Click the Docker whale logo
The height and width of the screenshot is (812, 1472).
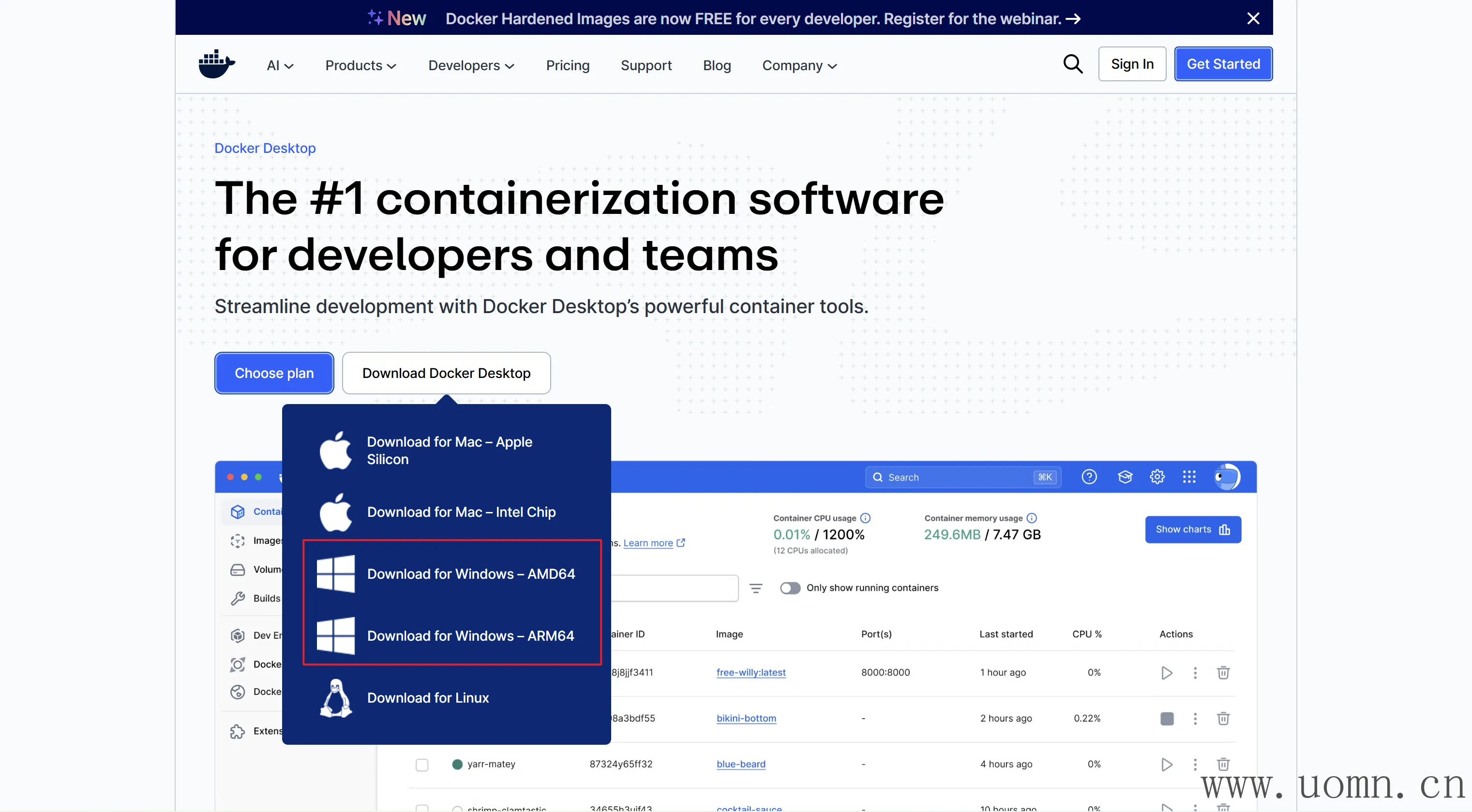217,64
